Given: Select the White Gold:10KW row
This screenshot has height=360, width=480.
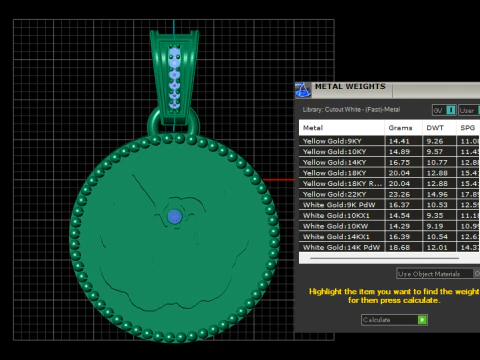Looking at the screenshot, I should [389, 226].
